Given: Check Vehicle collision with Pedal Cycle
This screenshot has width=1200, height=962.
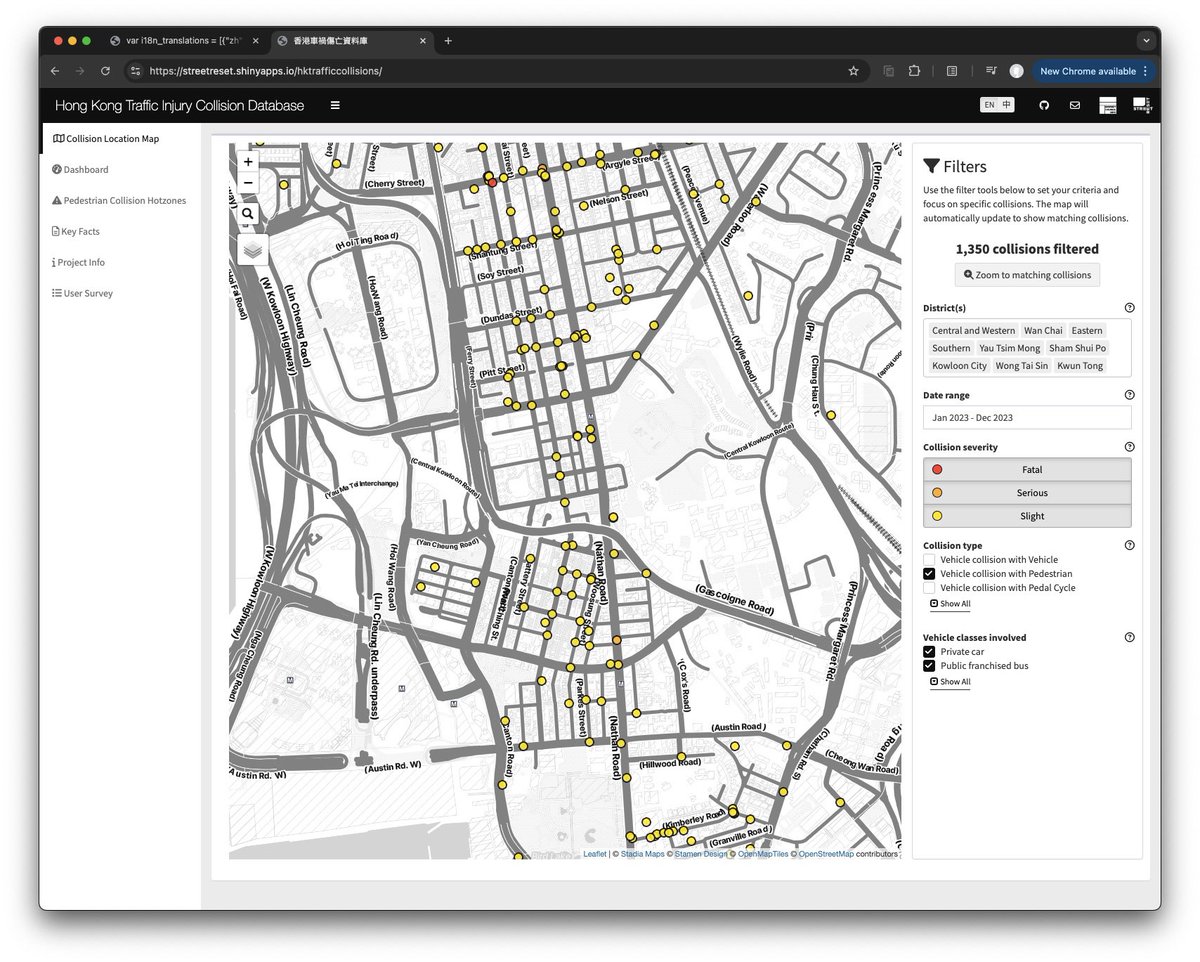Looking at the screenshot, I should 929,588.
